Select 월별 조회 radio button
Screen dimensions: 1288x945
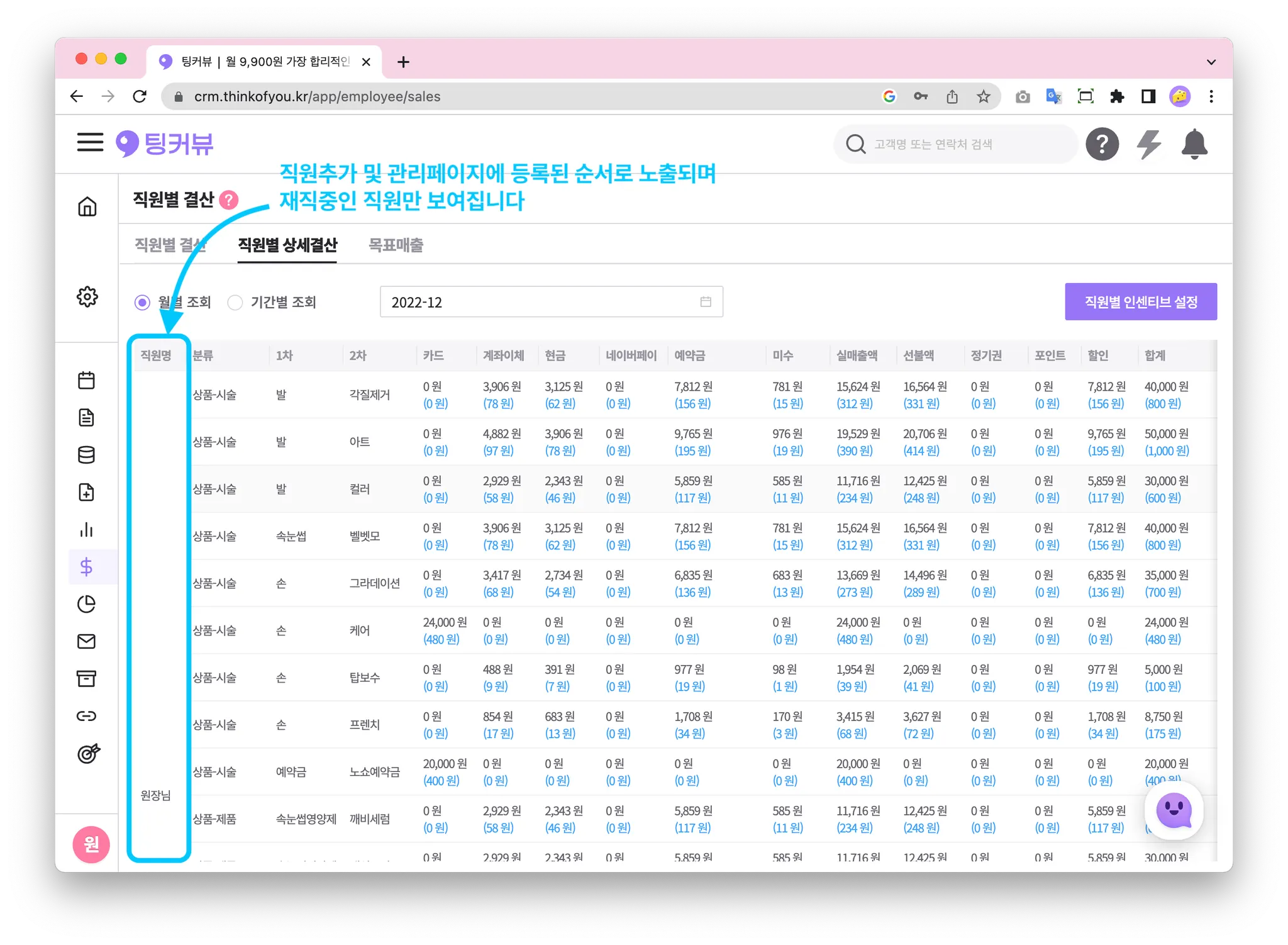point(143,303)
